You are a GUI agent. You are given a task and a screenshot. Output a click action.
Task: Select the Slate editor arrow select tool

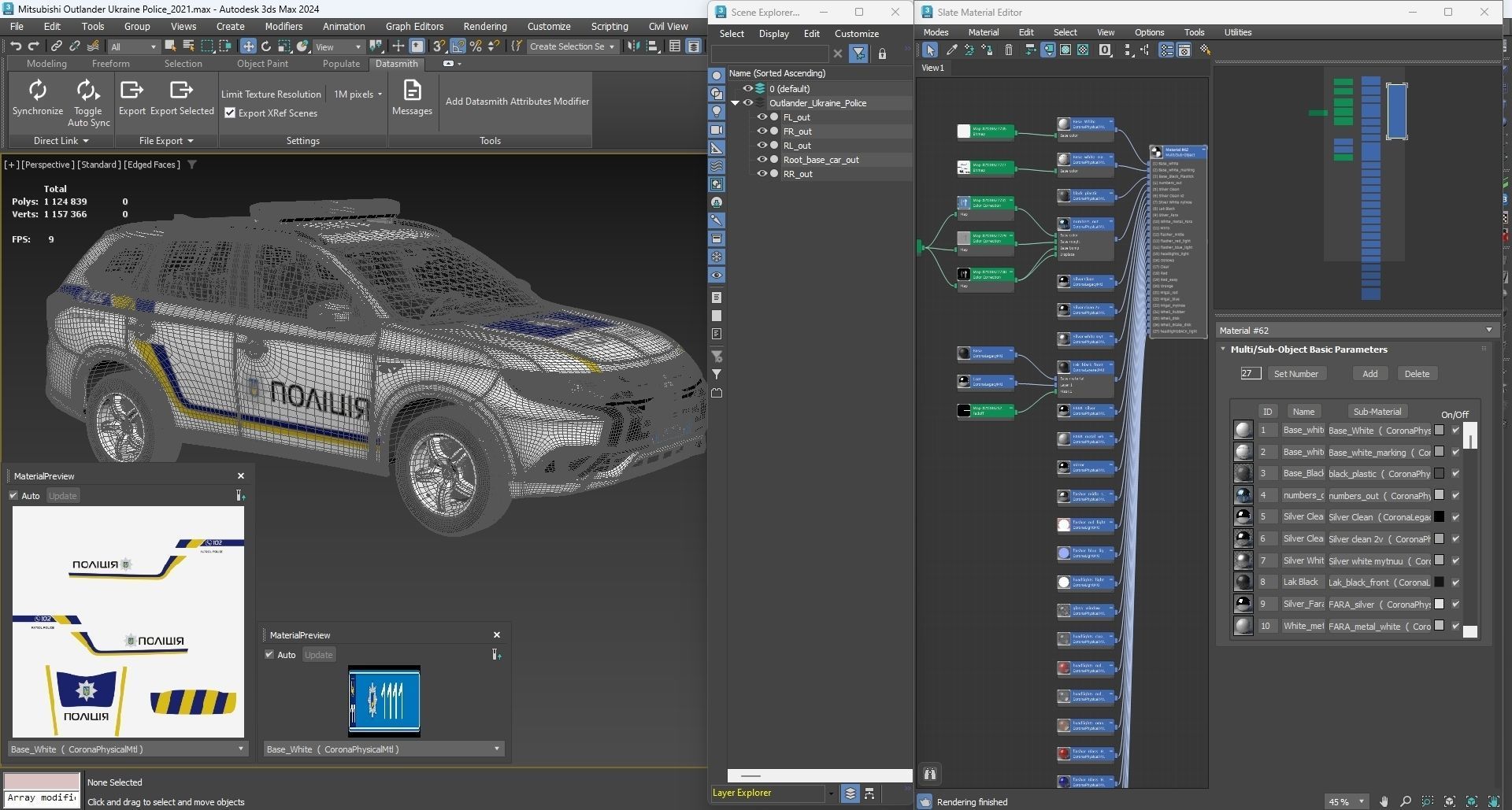coord(930,50)
